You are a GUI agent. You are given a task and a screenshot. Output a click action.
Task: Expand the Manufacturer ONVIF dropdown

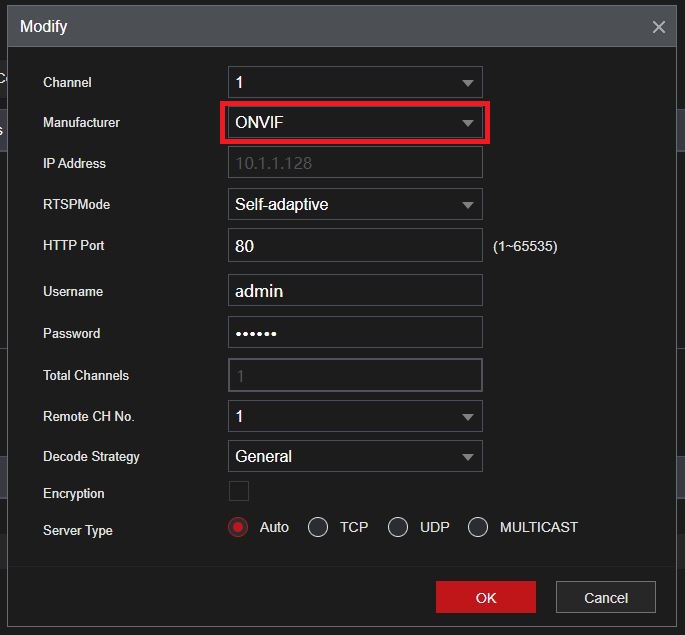point(355,123)
